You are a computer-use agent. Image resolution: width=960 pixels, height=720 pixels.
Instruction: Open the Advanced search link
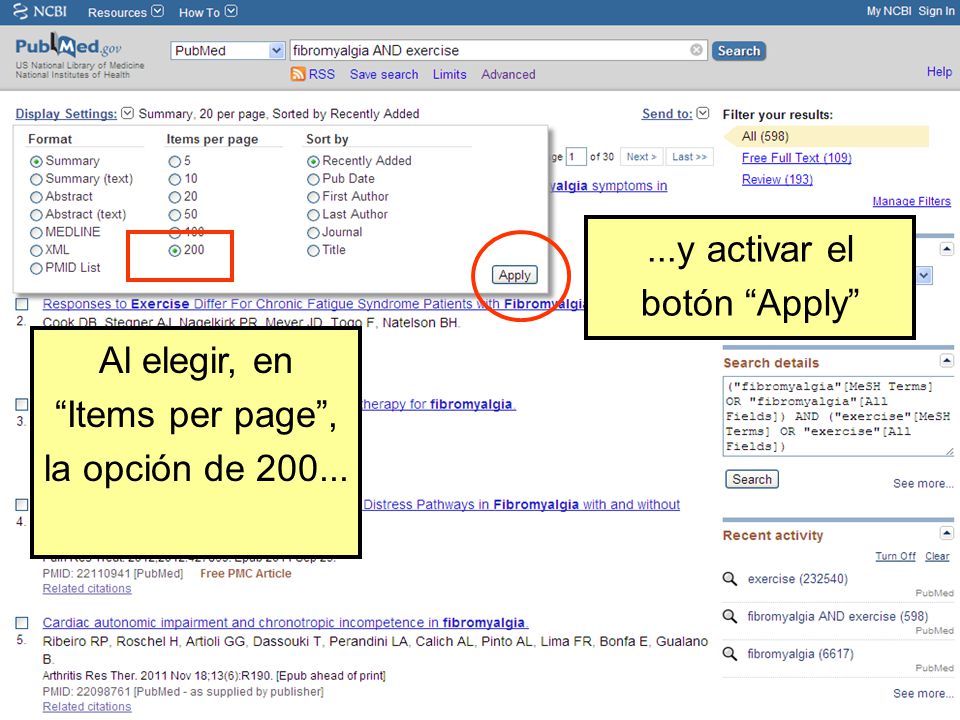508,74
